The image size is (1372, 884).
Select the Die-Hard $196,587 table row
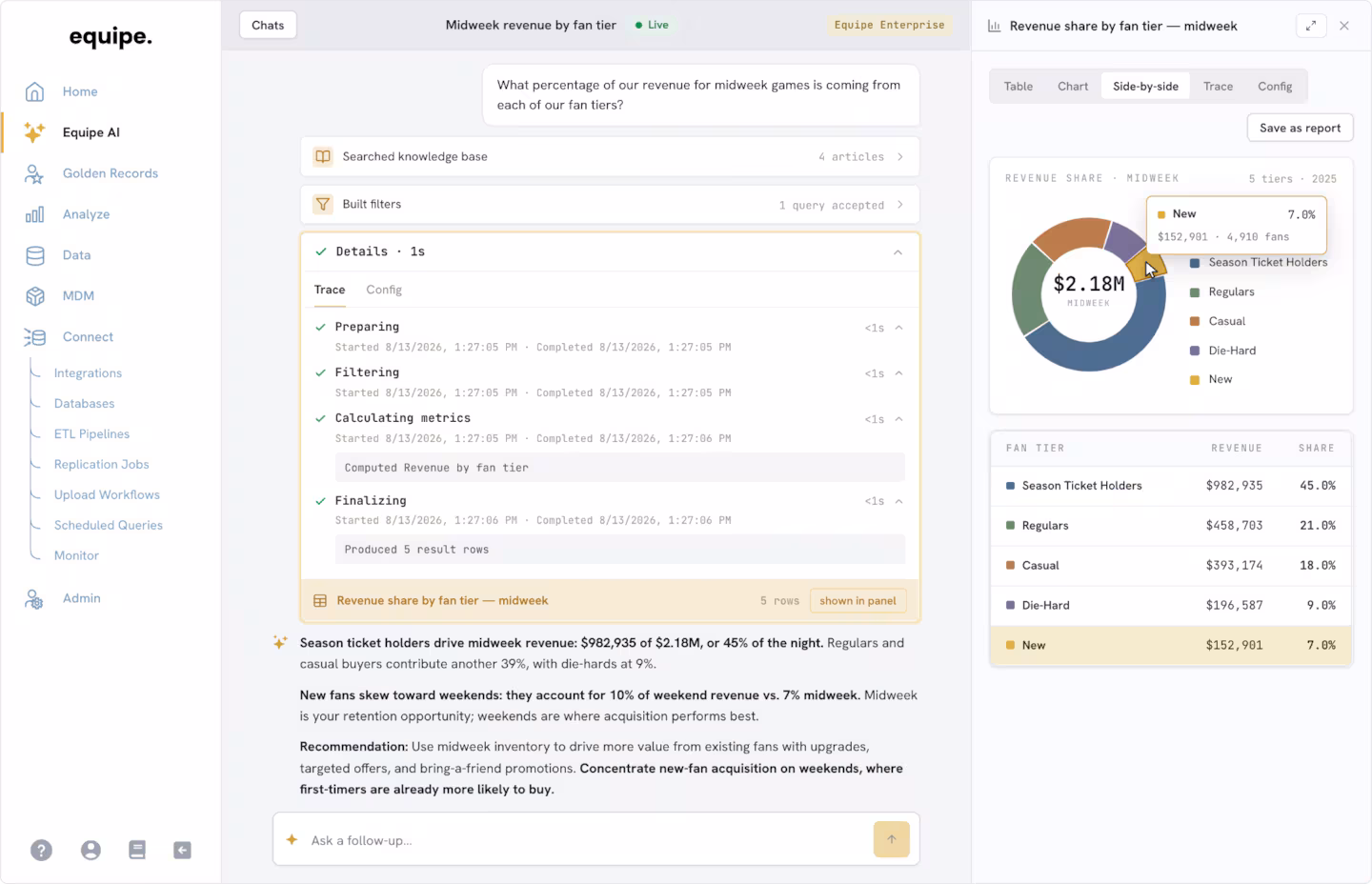[x=1171, y=606]
